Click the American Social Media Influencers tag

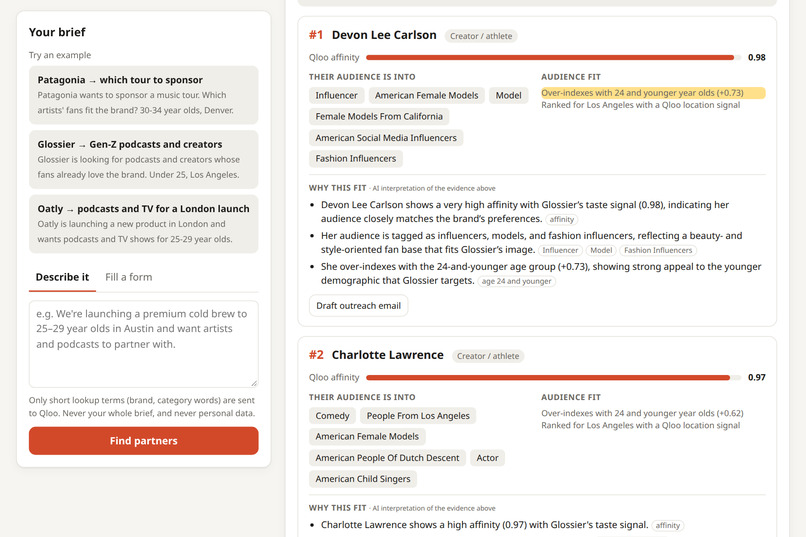386,138
